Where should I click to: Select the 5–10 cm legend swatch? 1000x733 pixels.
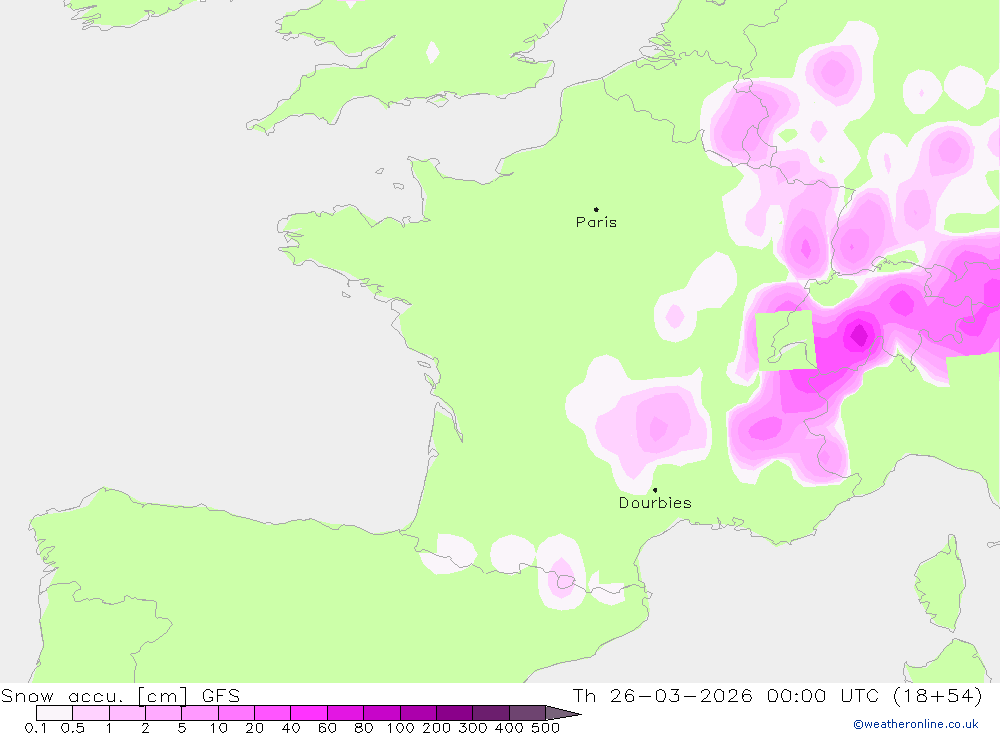pyautogui.click(x=200, y=713)
